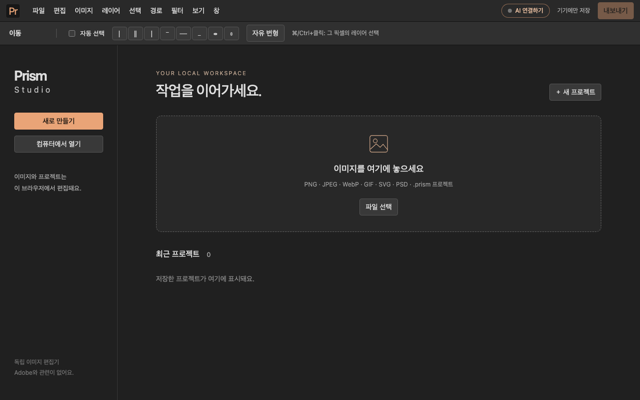The width and height of the screenshot is (640, 400).
Task: Click the 이미지를 여기에 놓으세요 drop zone text
Action: (378, 169)
